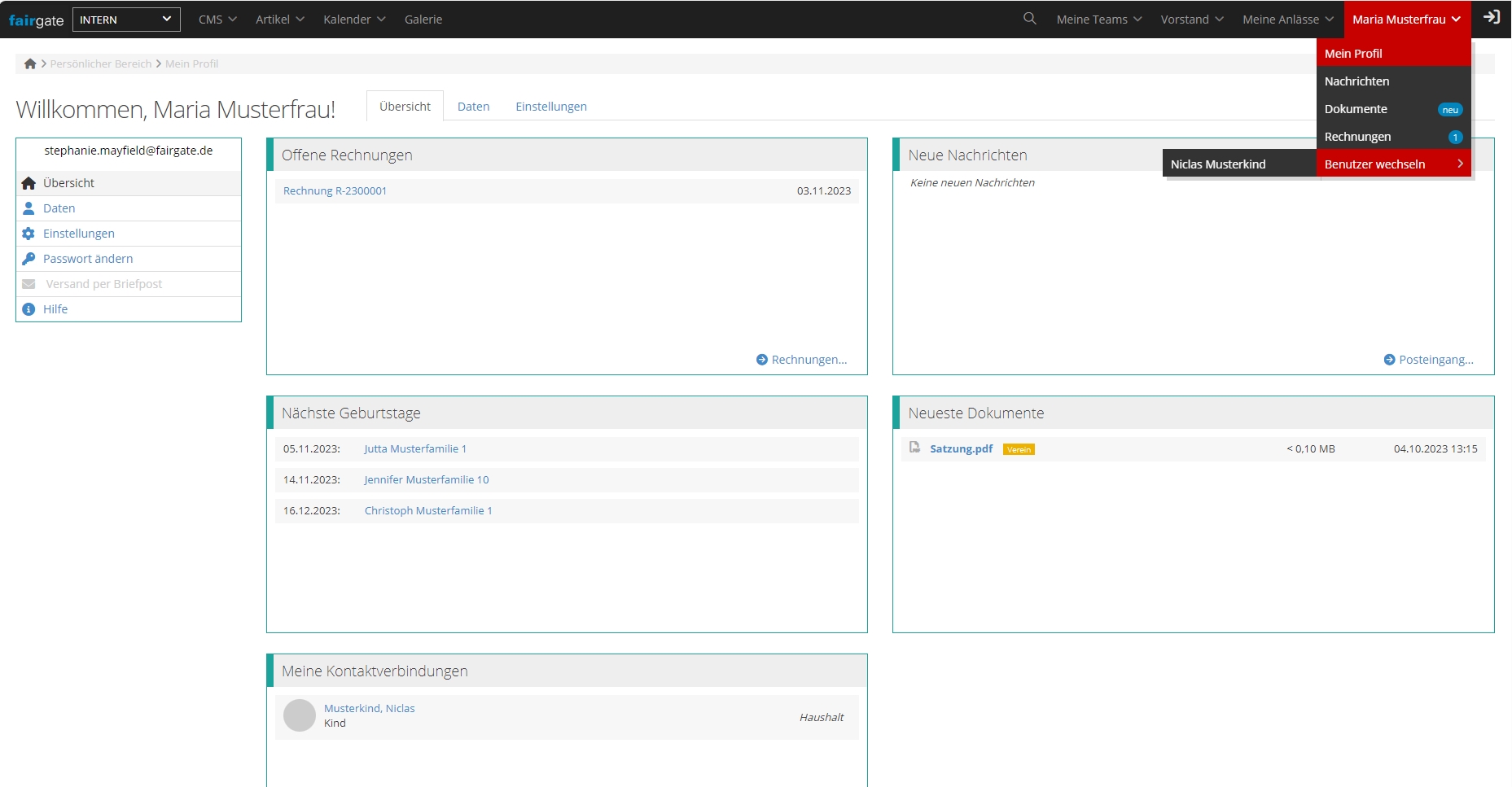Click the home breadcrumb icon
Image resolution: width=1512 pixels, height=787 pixels.
click(x=30, y=63)
